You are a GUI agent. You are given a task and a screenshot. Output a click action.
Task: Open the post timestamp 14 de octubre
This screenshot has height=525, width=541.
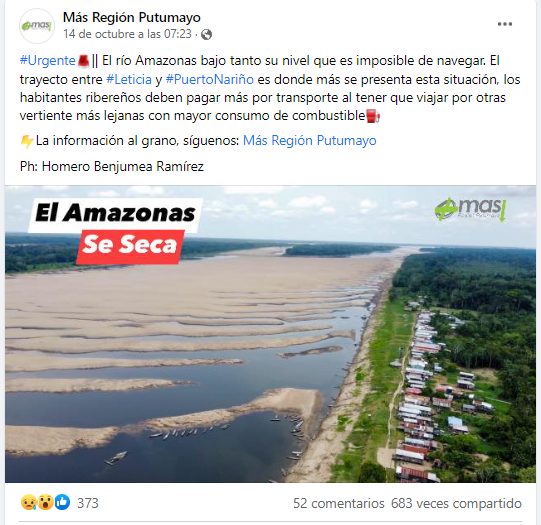[x=127, y=34]
